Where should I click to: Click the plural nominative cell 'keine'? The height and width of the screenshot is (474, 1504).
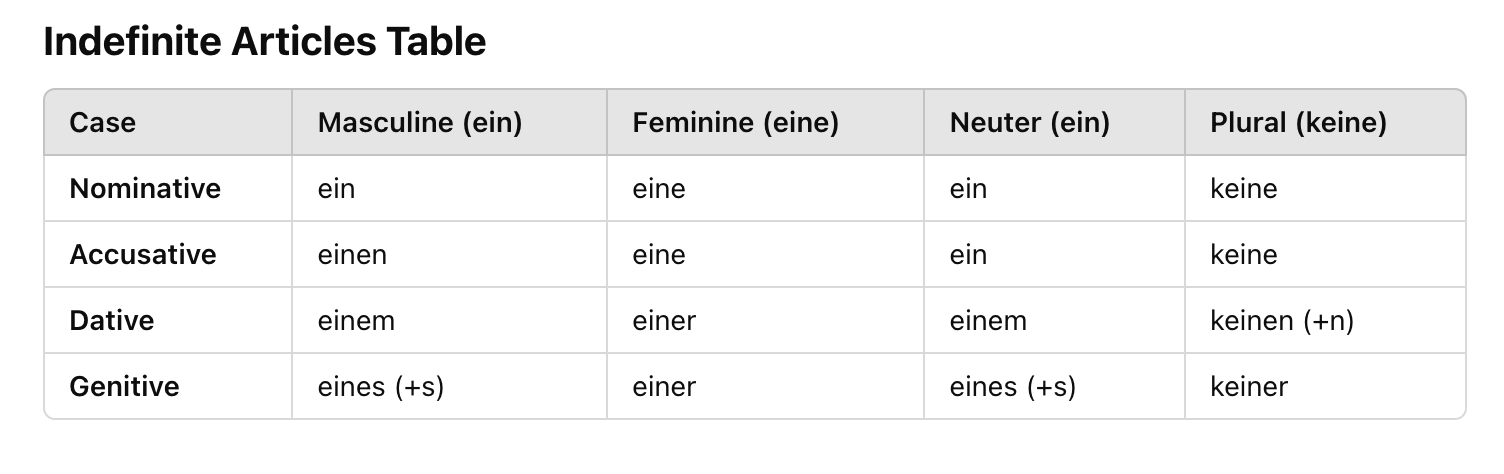click(1244, 188)
